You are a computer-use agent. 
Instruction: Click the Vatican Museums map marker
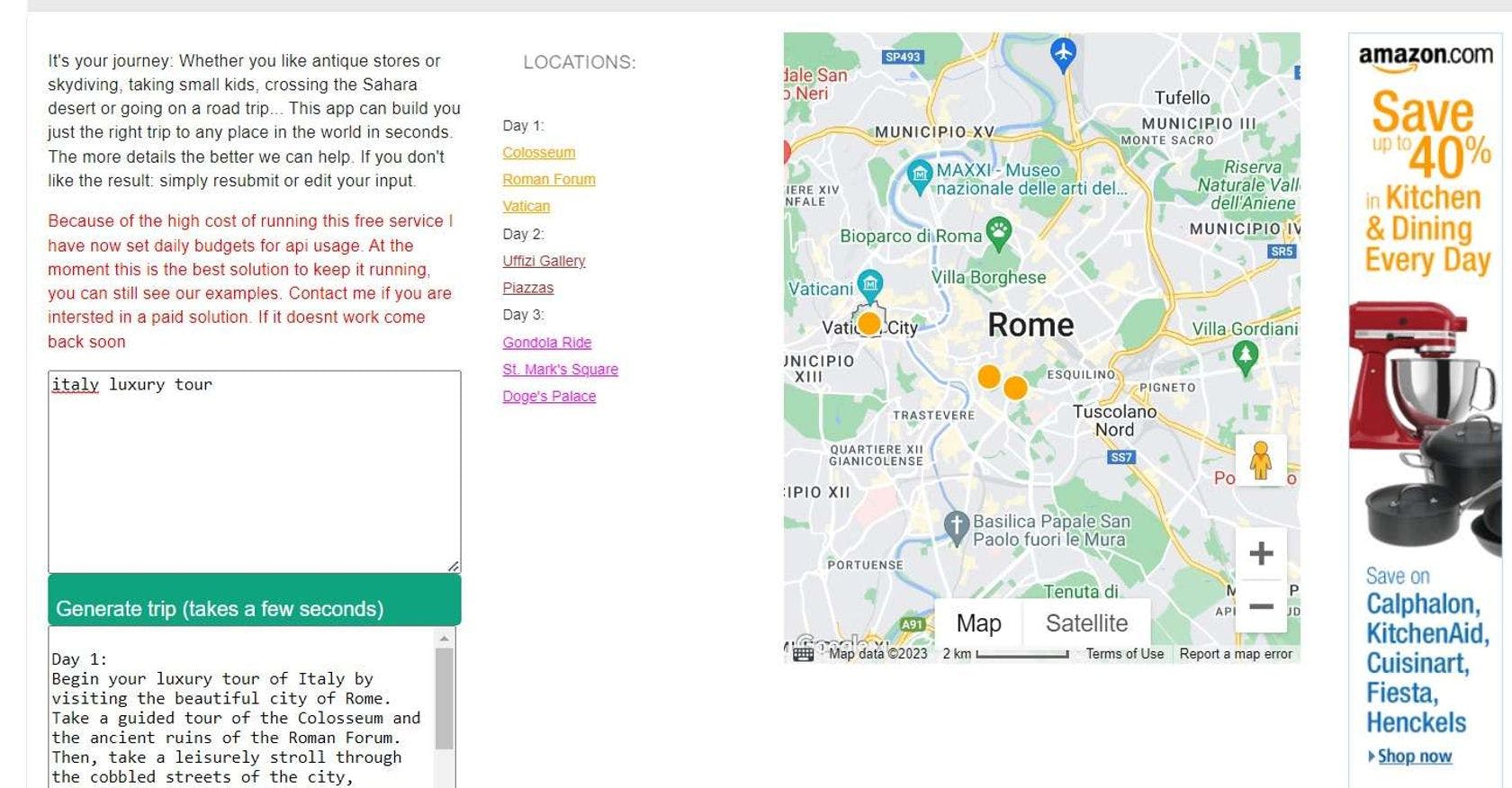pyautogui.click(x=869, y=285)
